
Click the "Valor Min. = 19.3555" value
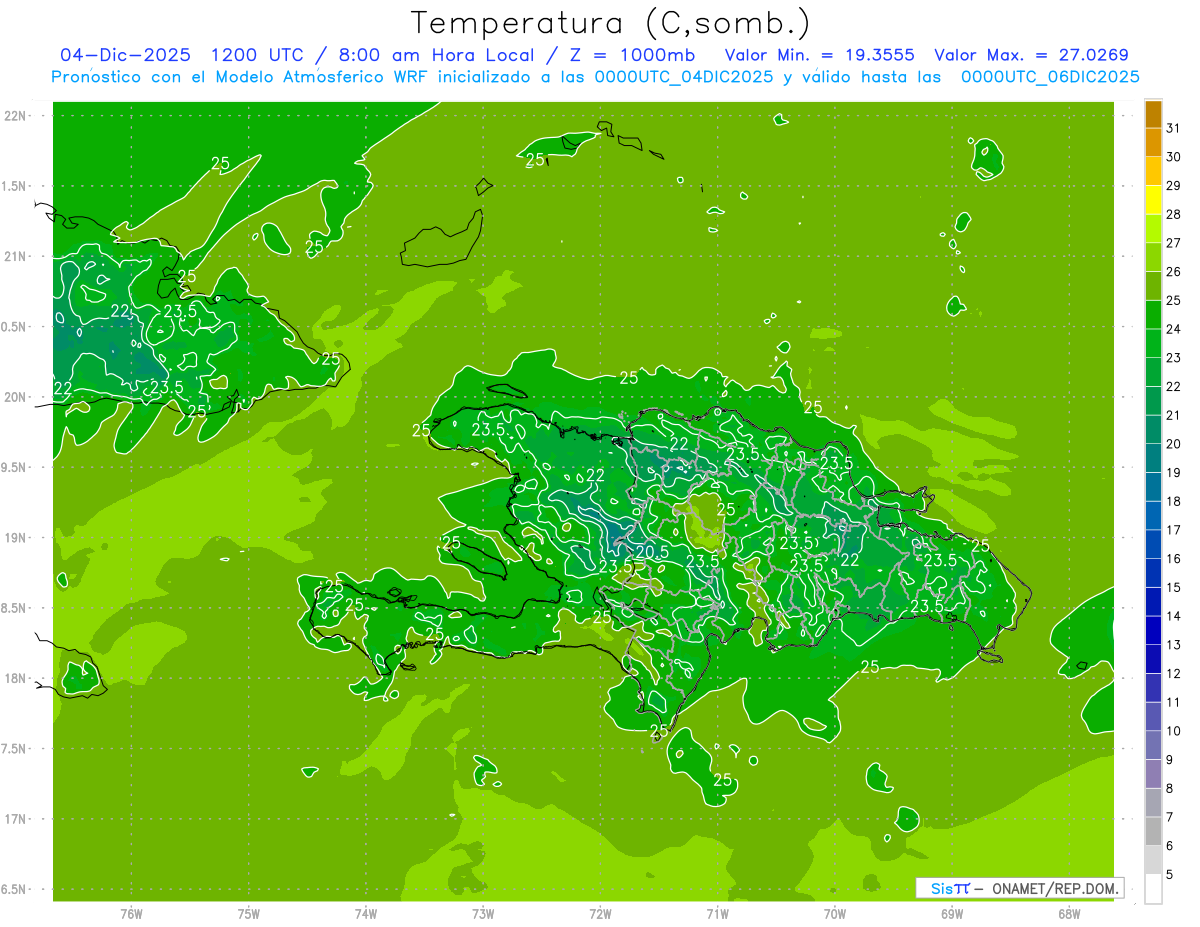[819, 55]
